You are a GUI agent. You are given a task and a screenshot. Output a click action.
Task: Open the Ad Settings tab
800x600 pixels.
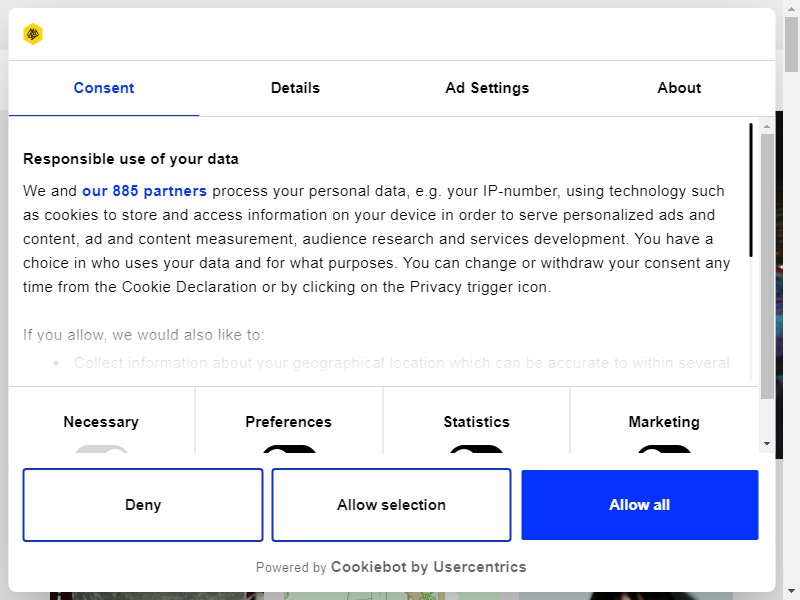pyautogui.click(x=487, y=88)
